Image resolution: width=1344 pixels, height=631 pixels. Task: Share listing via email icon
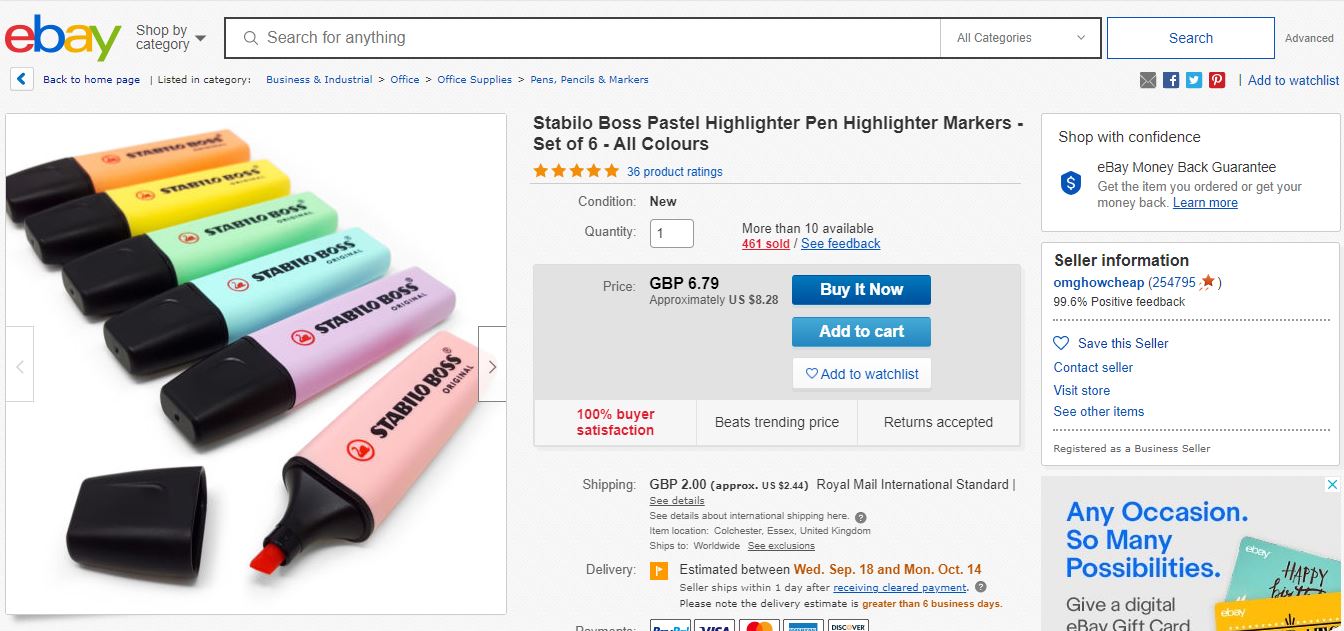point(1148,80)
